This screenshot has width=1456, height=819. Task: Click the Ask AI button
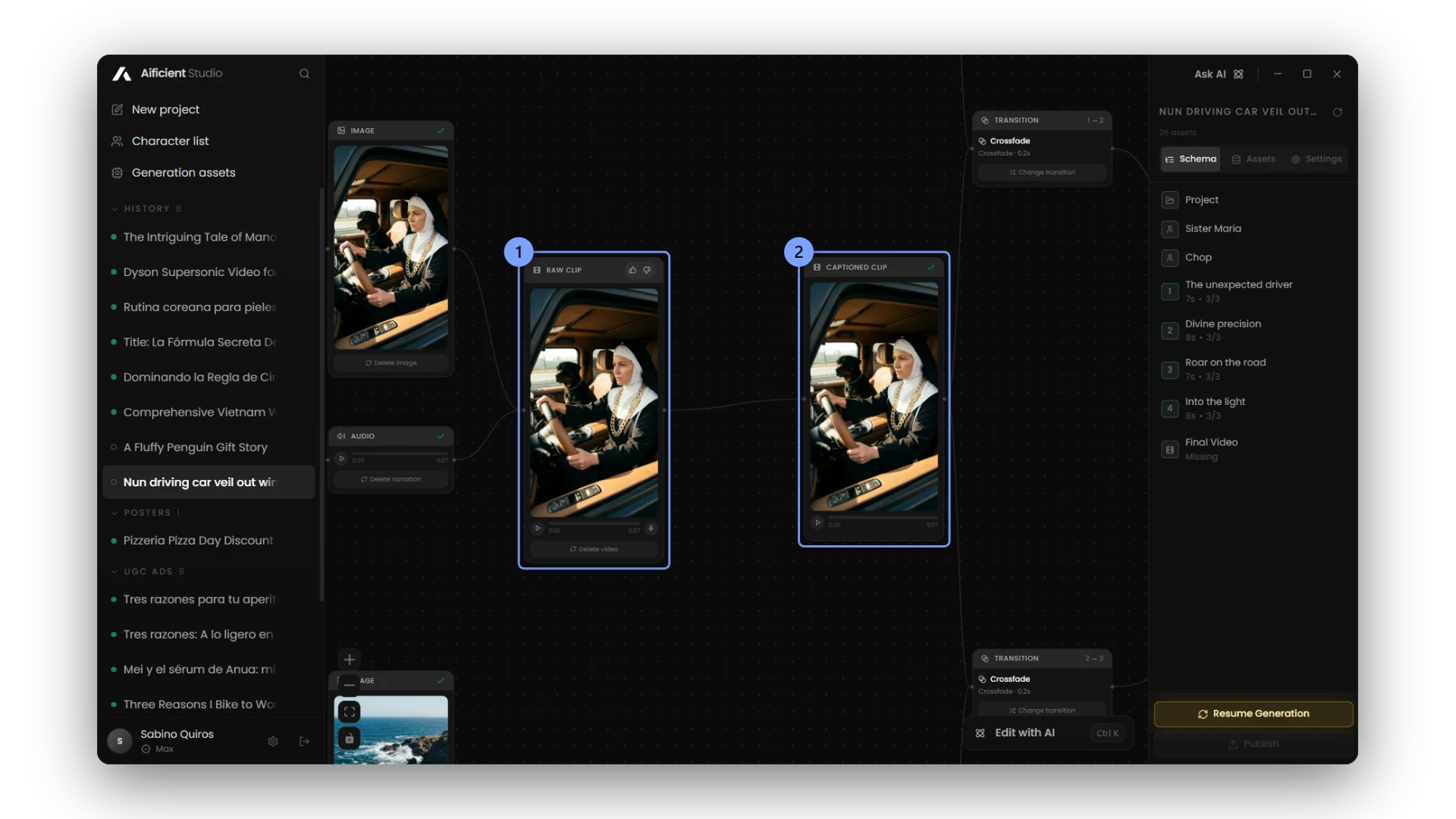(x=1219, y=74)
